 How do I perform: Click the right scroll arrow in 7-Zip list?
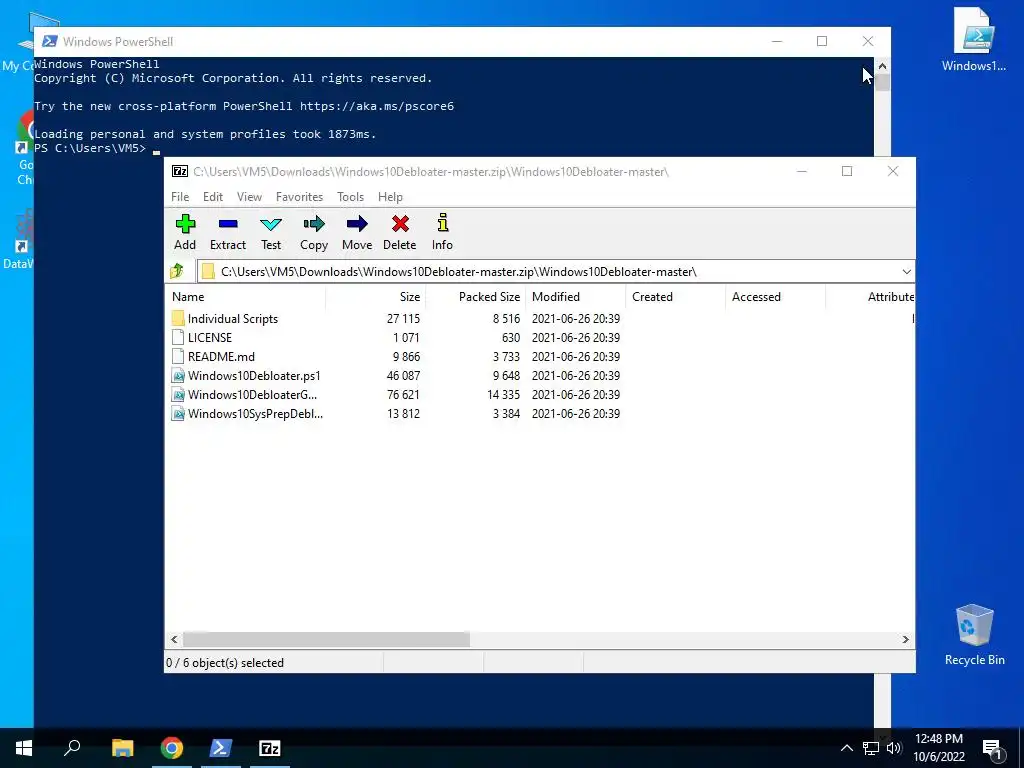tap(906, 639)
